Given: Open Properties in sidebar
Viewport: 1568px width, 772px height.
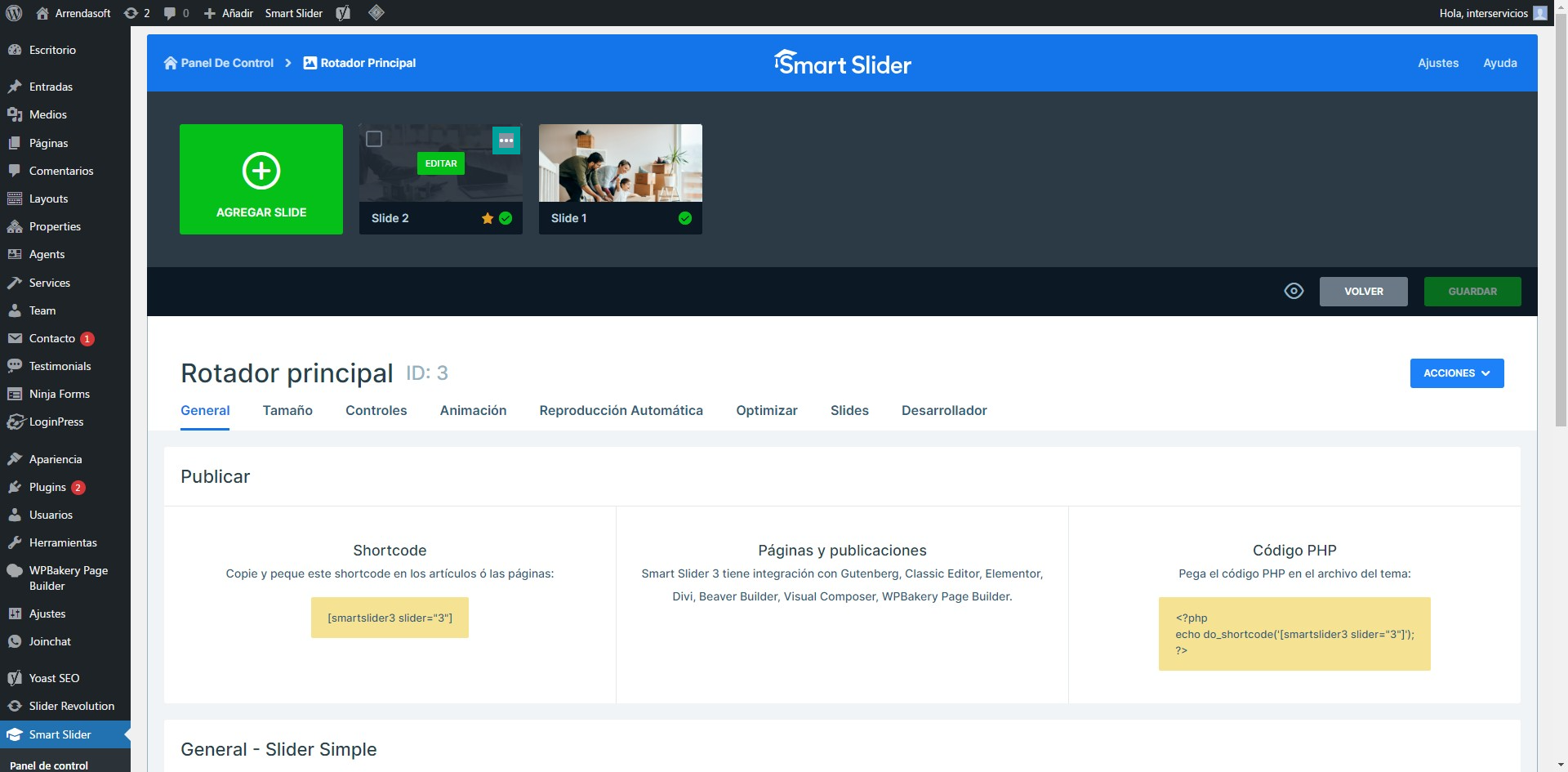Looking at the screenshot, I should [65, 226].
